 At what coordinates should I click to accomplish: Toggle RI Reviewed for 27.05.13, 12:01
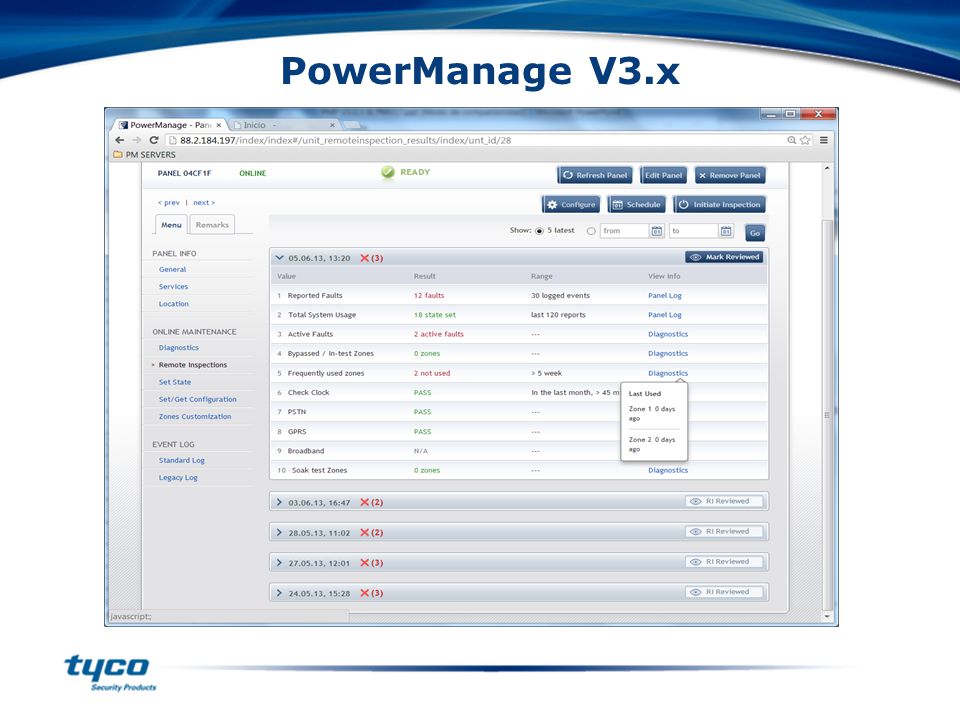(724, 561)
